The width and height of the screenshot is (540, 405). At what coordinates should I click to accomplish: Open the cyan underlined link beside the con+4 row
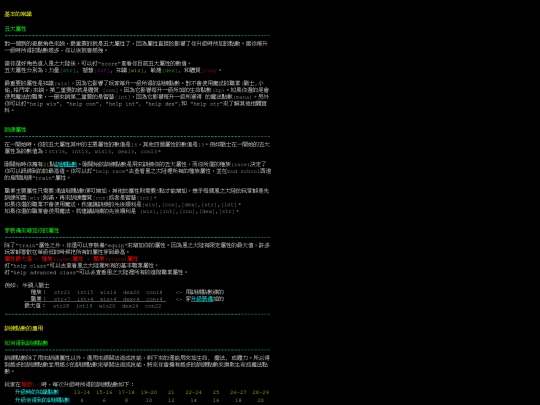coord(202,299)
